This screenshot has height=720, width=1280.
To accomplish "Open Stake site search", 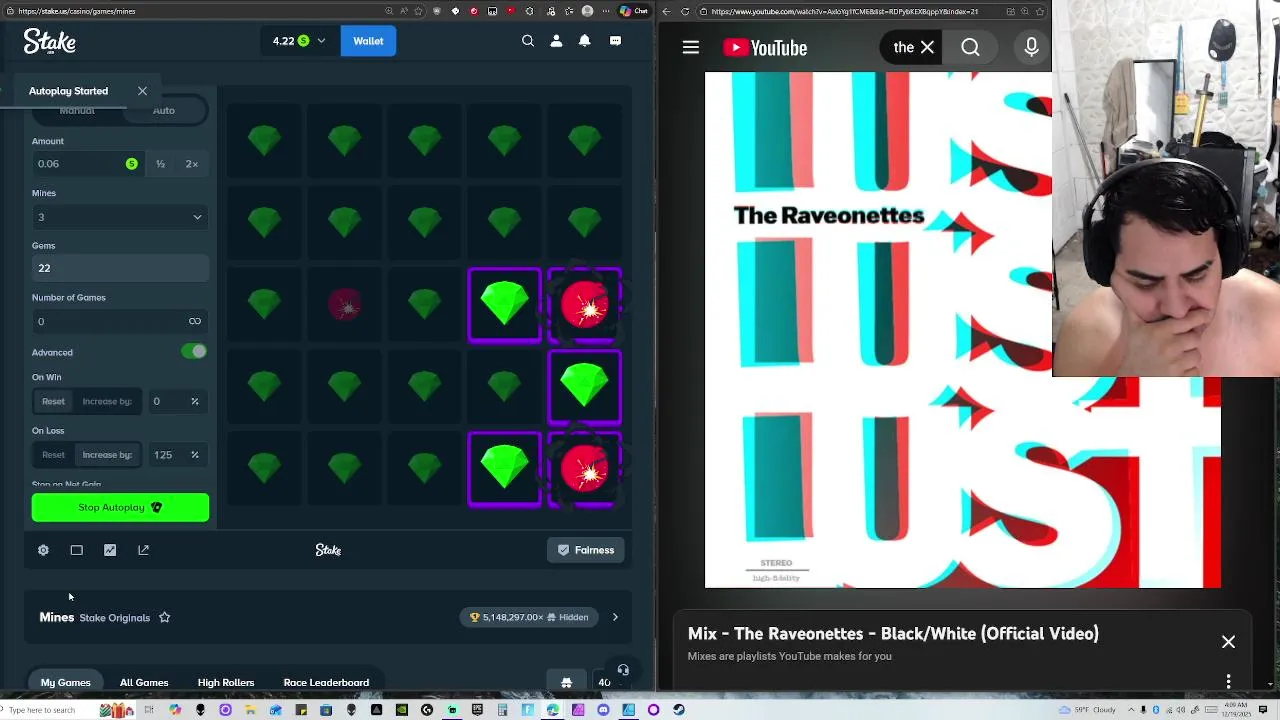I will [x=528, y=41].
